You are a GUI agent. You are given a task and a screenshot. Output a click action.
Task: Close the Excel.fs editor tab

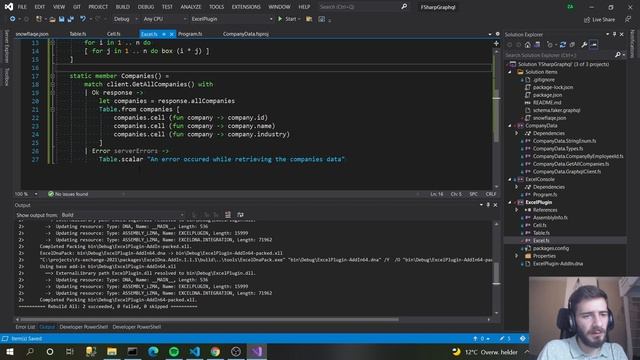[x=171, y=34]
